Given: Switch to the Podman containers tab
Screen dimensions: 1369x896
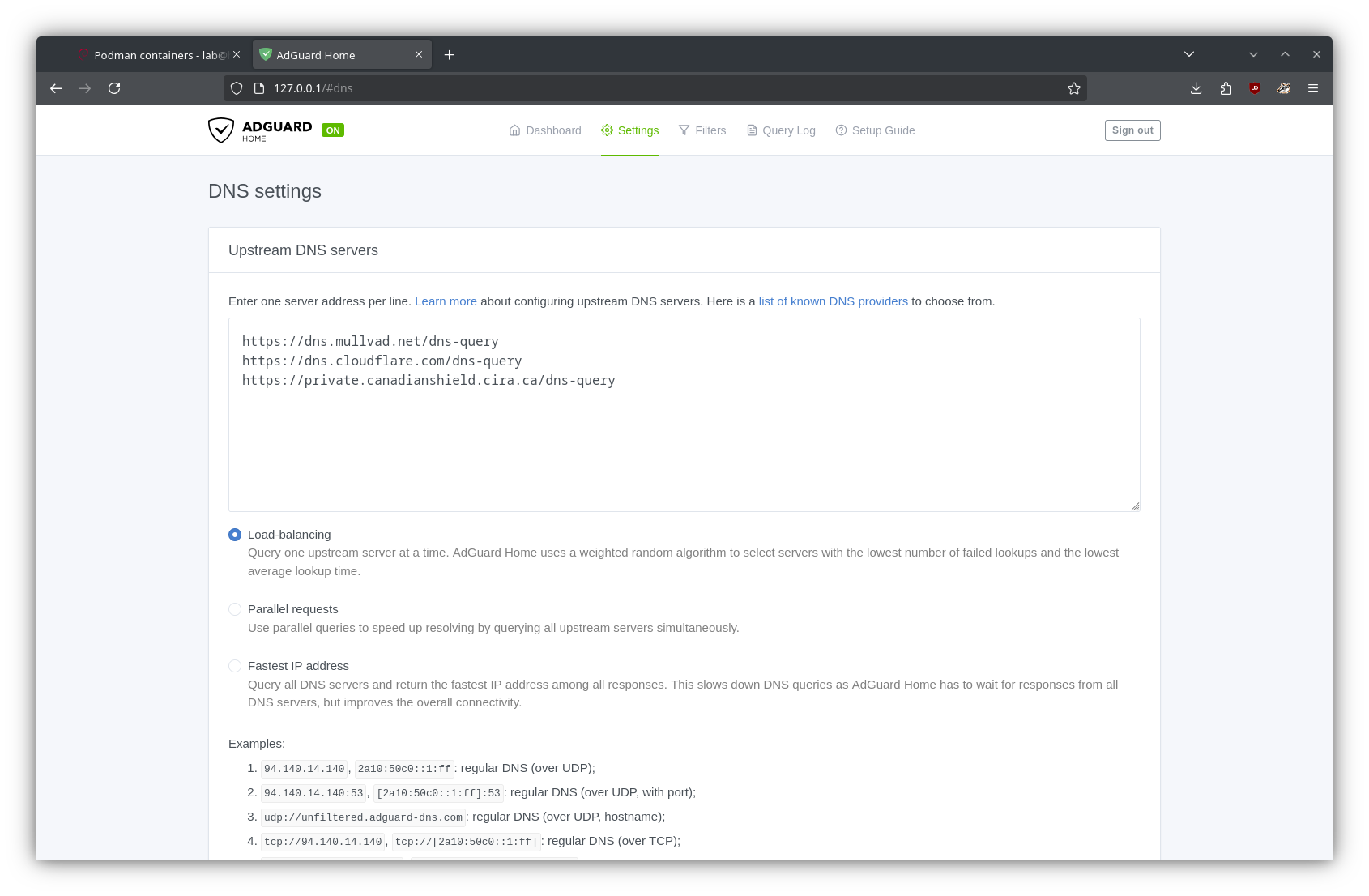Looking at the screenshot, I should pyautogui.click(x=154, y=55).
